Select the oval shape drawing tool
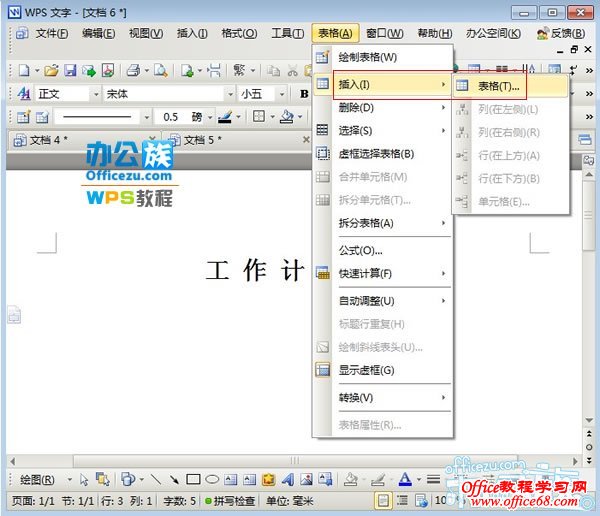The width and height of the screenshot is (600, 516). point(211,479)
